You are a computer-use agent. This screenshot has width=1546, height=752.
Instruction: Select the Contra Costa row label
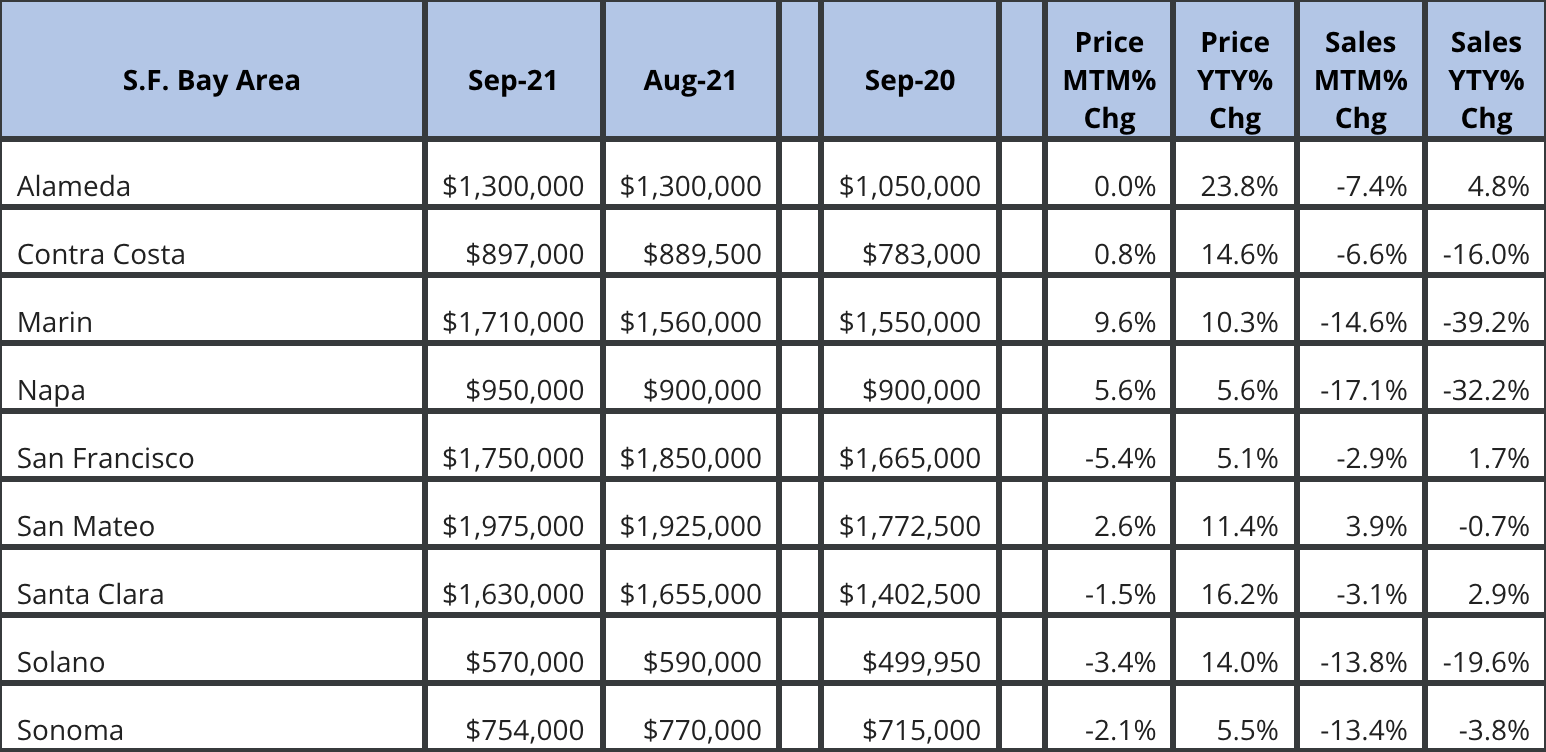click(x=101, y=254)
